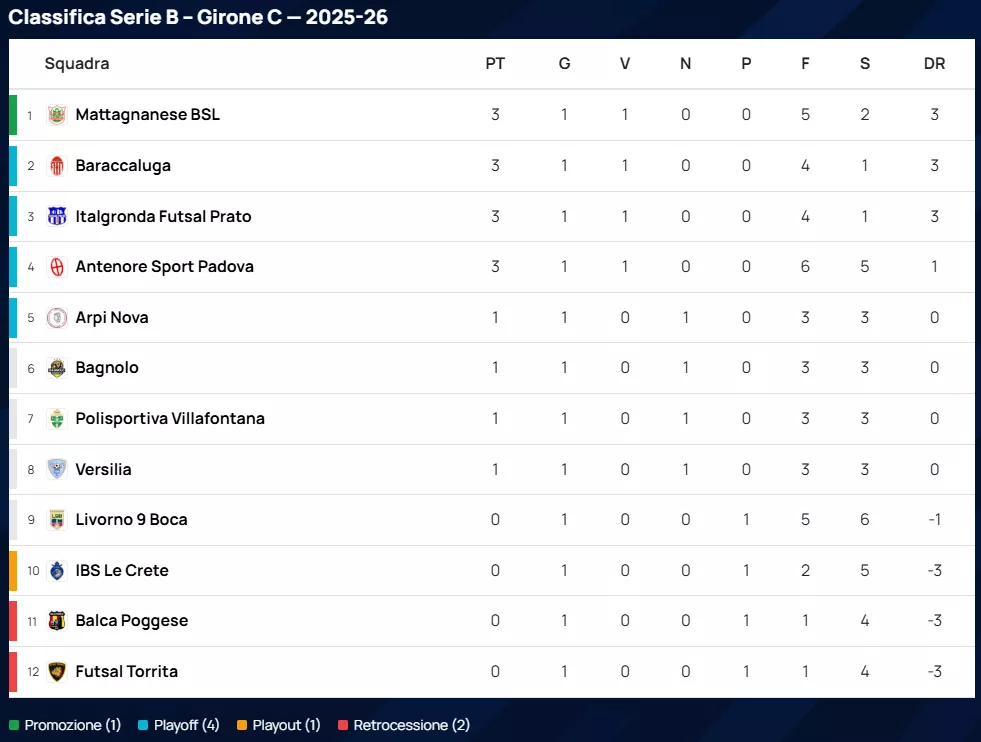This screenshot has height=742, width=981.
Task: Click the Squadra column header
Action: coord(77,64)
